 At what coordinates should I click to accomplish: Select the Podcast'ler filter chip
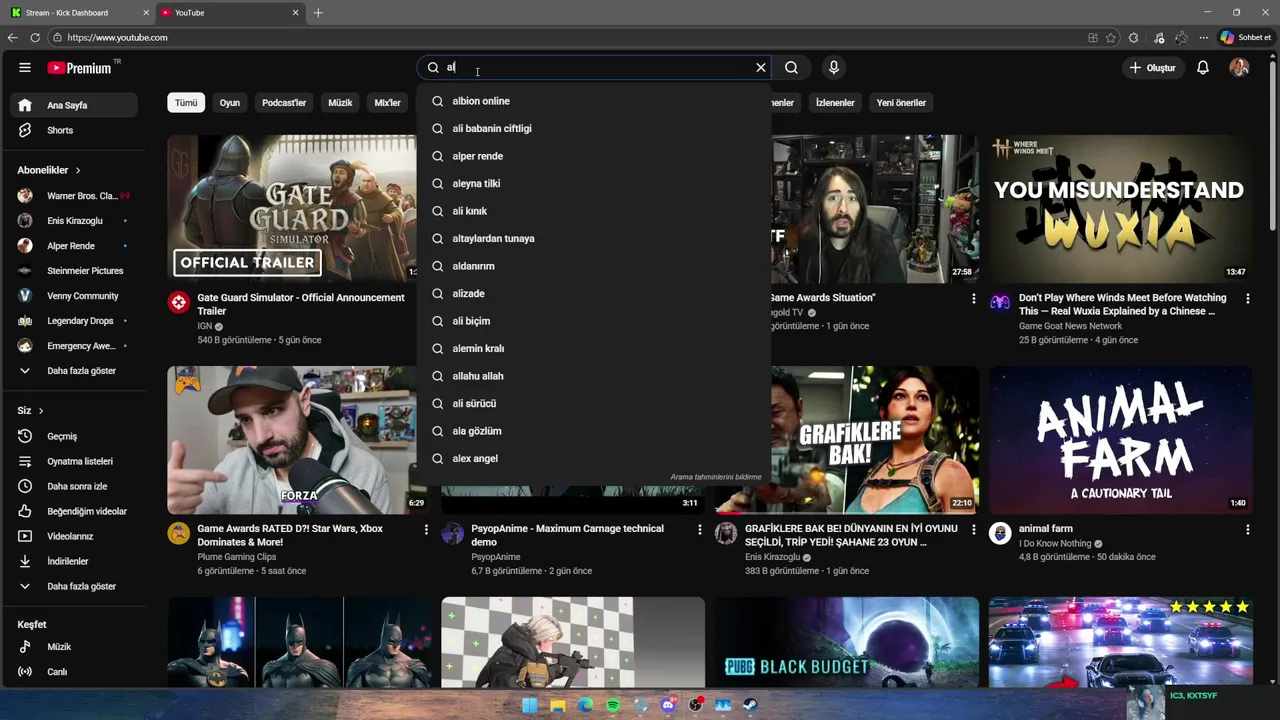click(x=284, y=103)
